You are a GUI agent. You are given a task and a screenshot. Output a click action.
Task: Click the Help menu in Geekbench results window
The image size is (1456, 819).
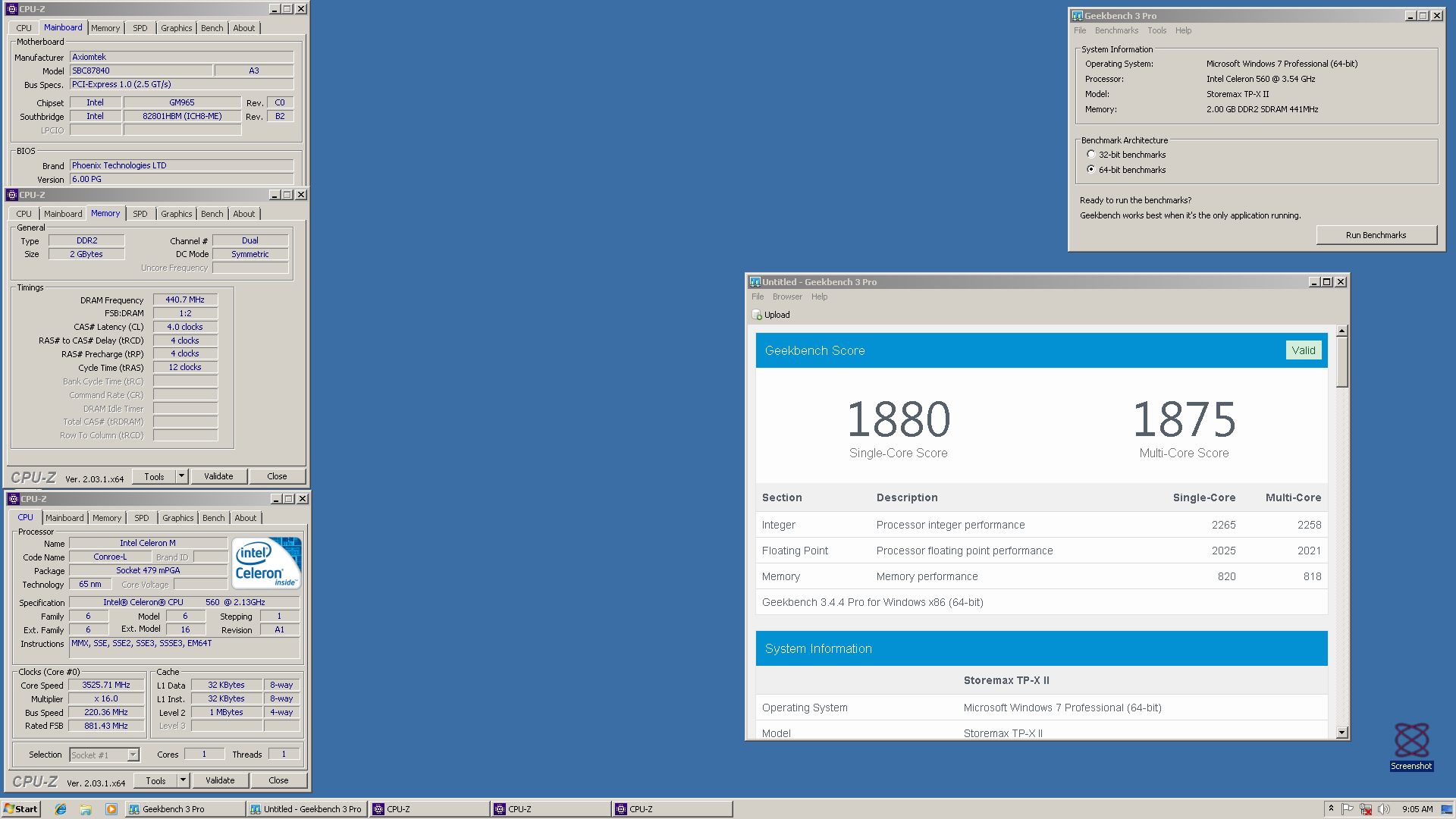pos(819,297)
